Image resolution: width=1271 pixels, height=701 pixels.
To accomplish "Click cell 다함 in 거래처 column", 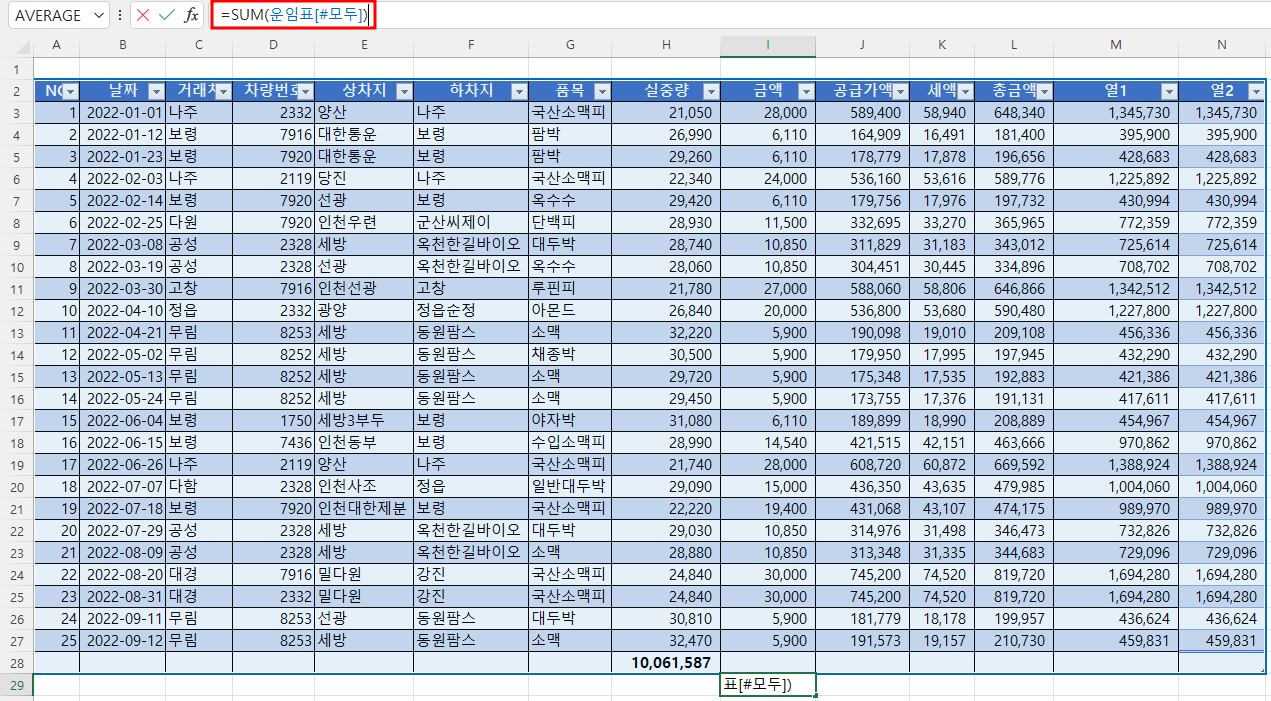I will click(199, 487).
